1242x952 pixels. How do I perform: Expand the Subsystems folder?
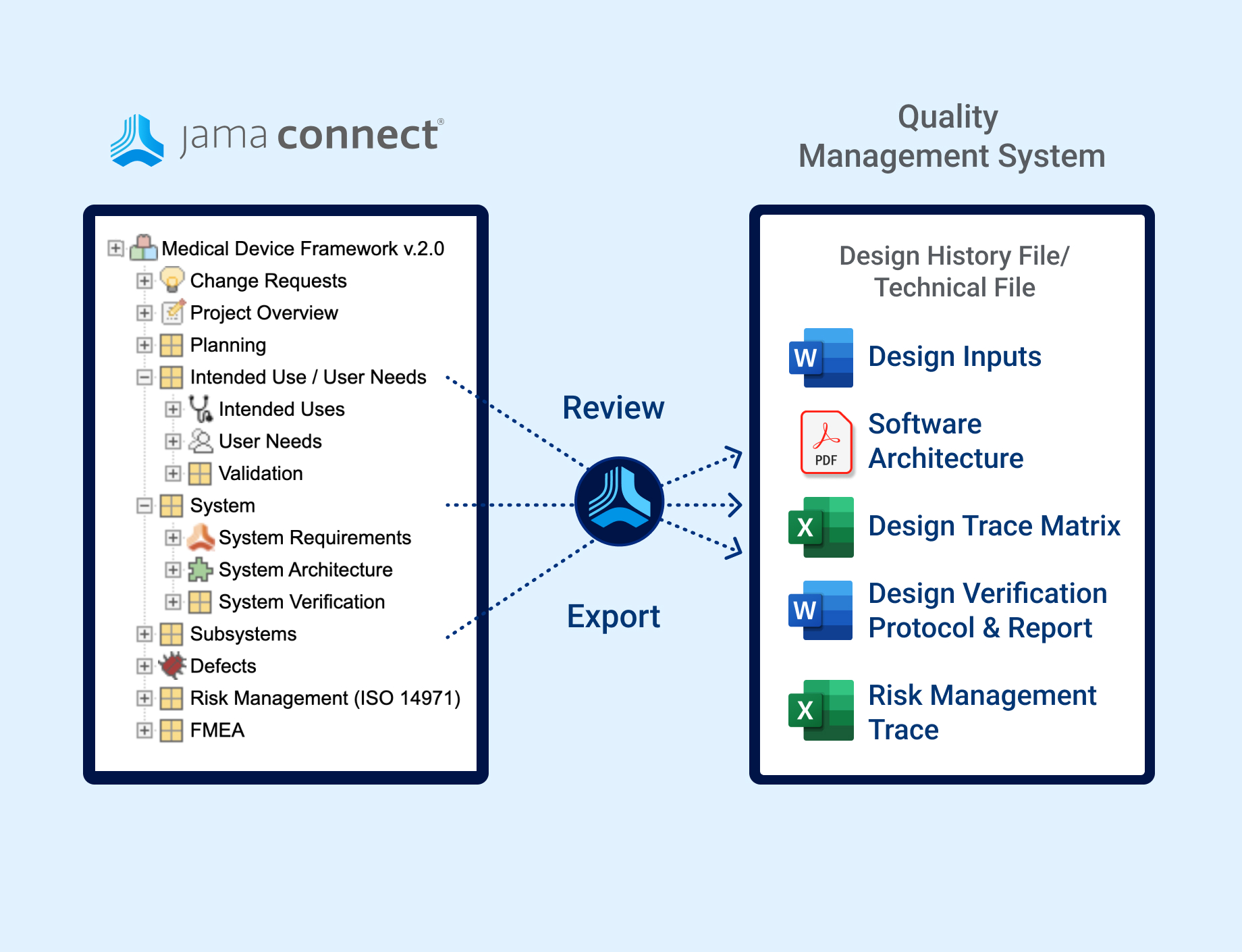[x=144, y=634]
